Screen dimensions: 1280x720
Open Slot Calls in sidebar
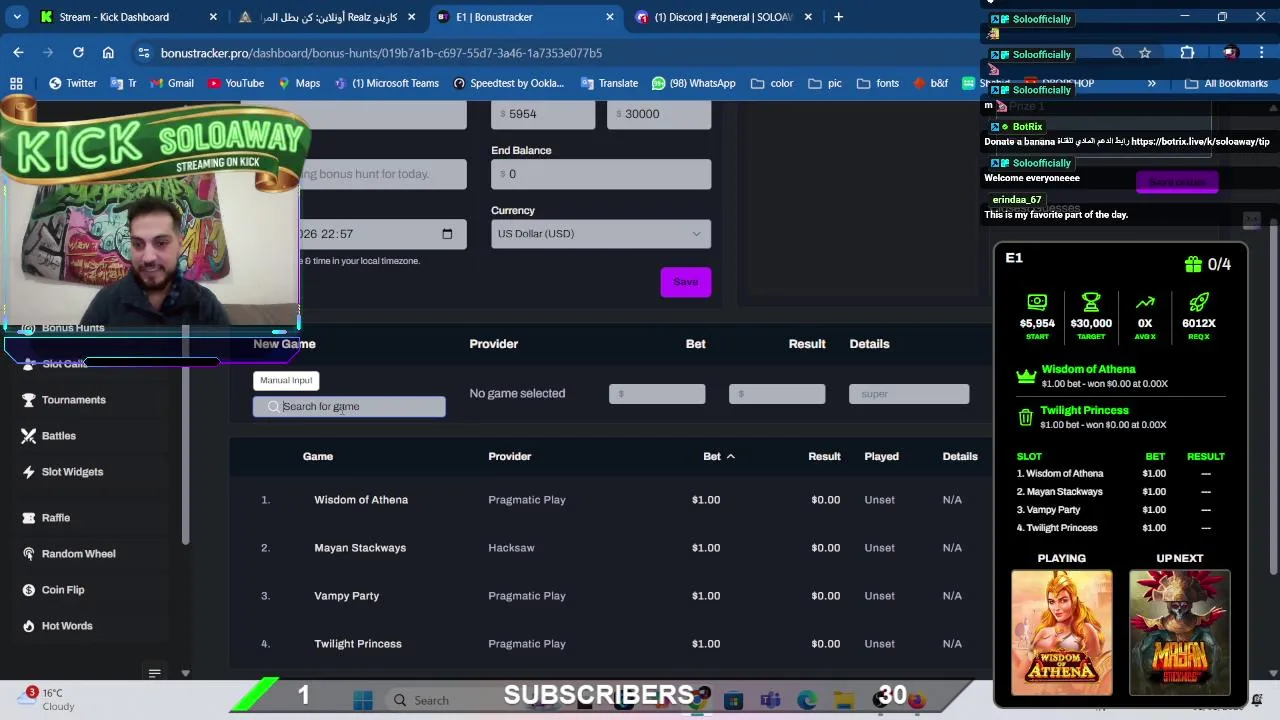(x=64, y=364)
